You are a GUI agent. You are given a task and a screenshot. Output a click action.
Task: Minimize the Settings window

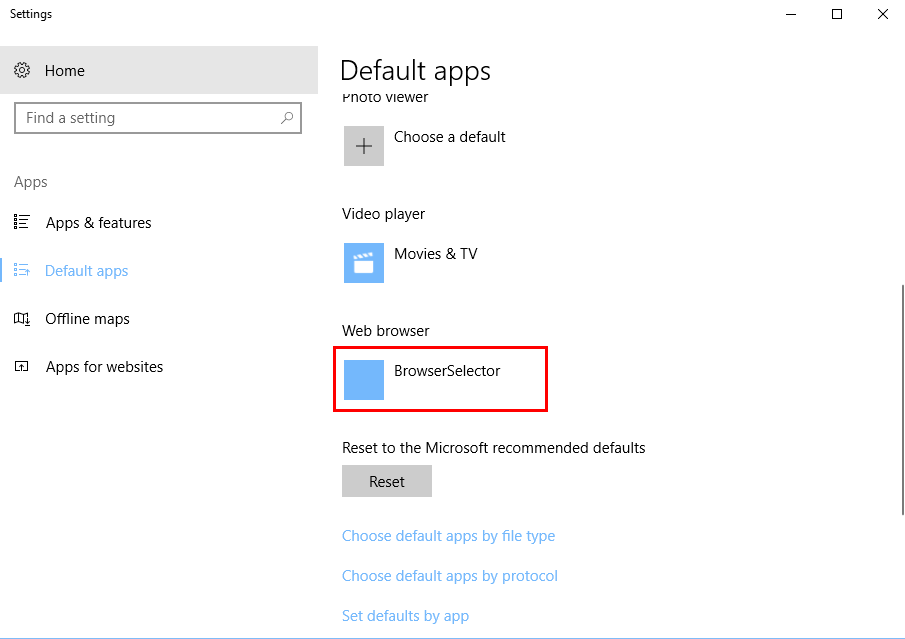point(791,14)
